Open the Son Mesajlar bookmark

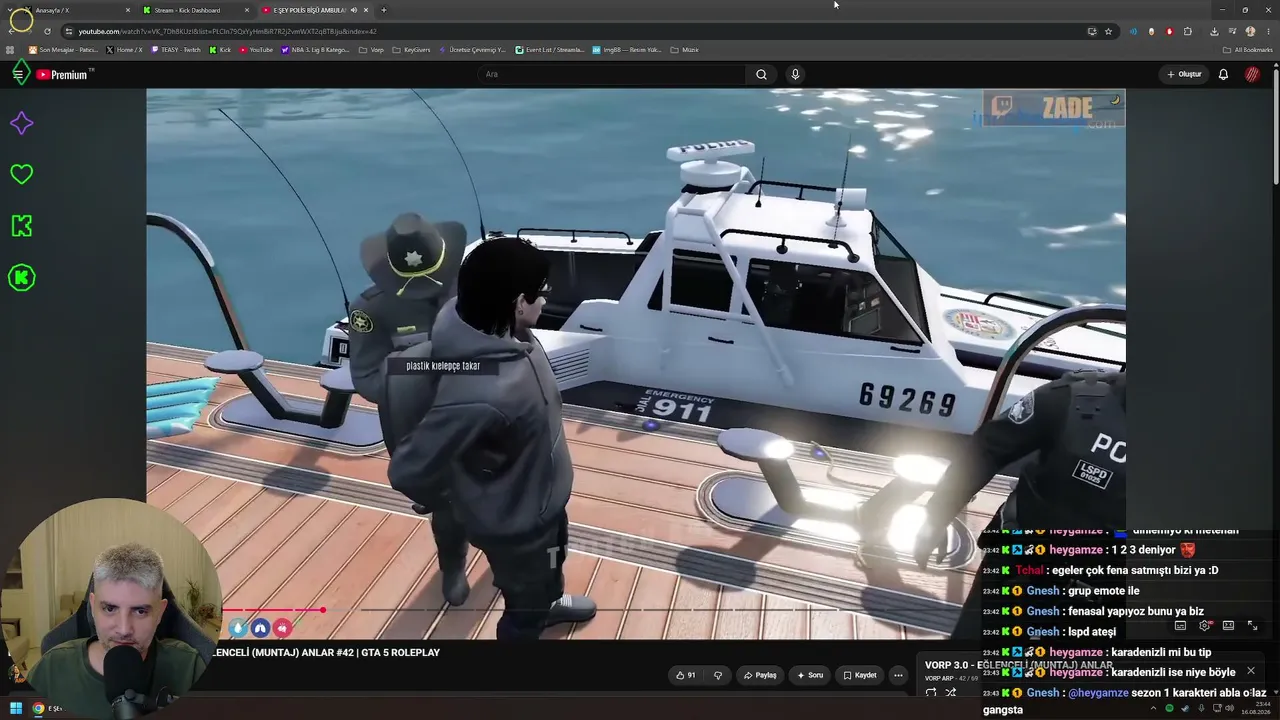coord(63,50)
